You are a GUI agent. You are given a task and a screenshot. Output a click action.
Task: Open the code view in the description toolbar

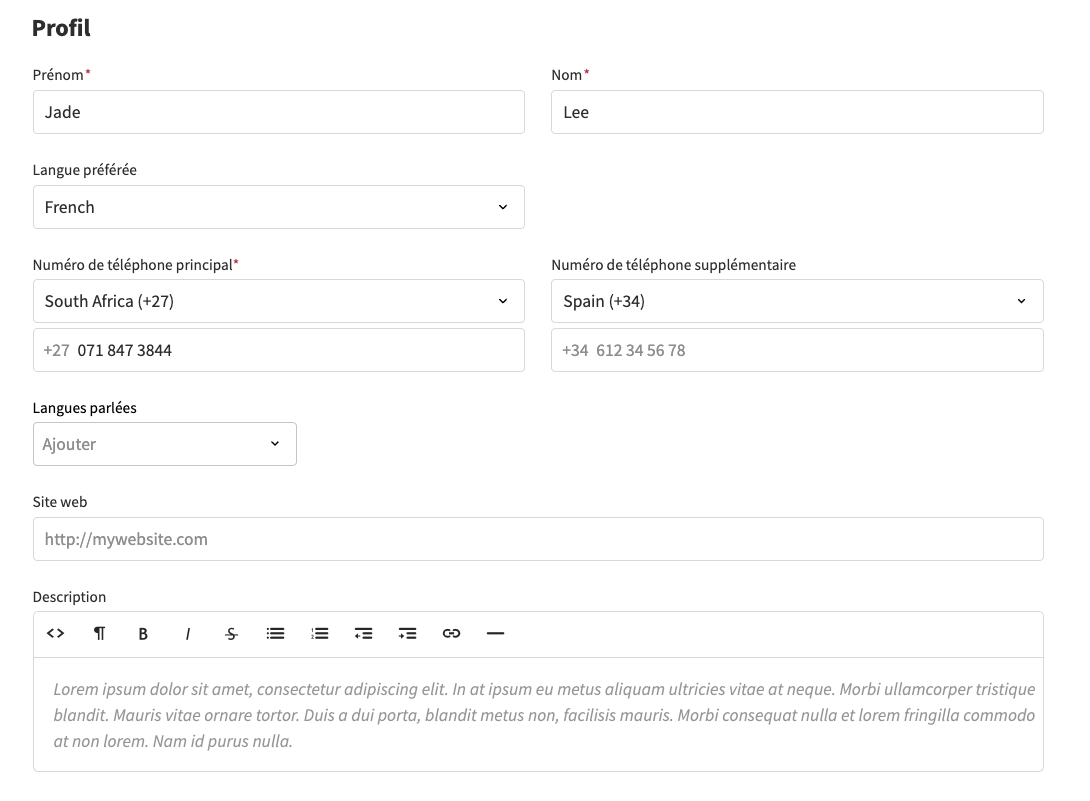54,633
